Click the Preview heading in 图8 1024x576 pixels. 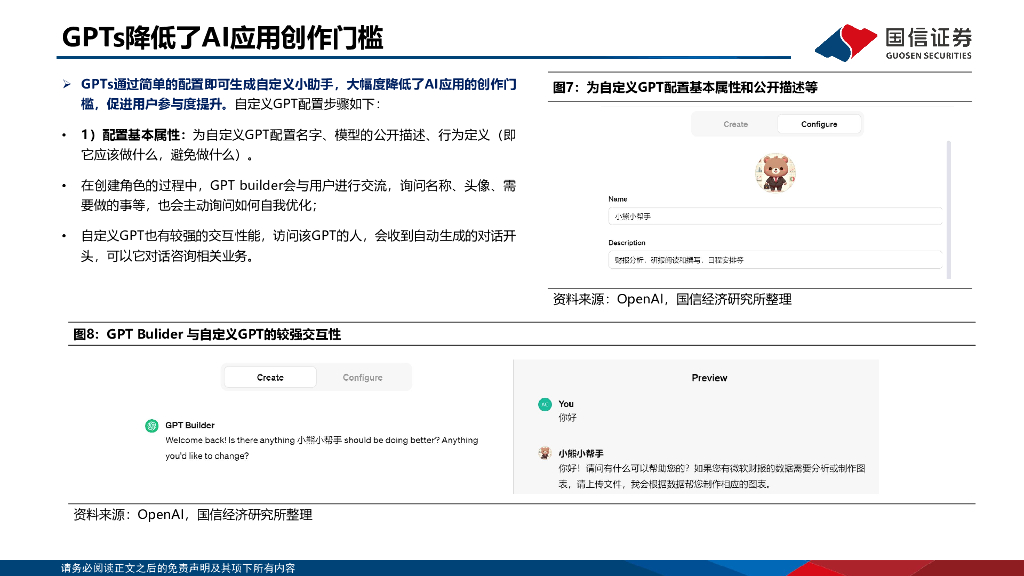(x=709, y=378)
